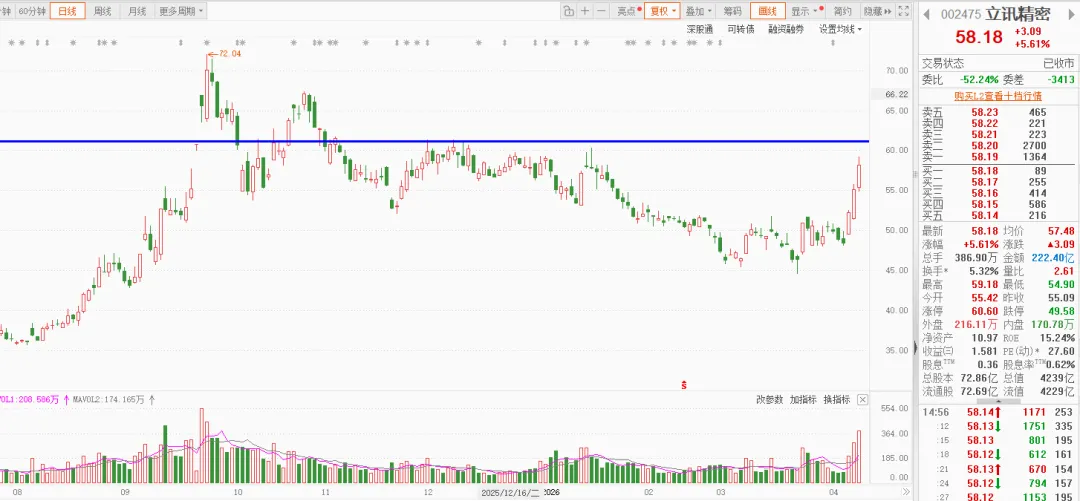Click 跌停 price 49.58
1080x501 pixels.
(1060, 311)
